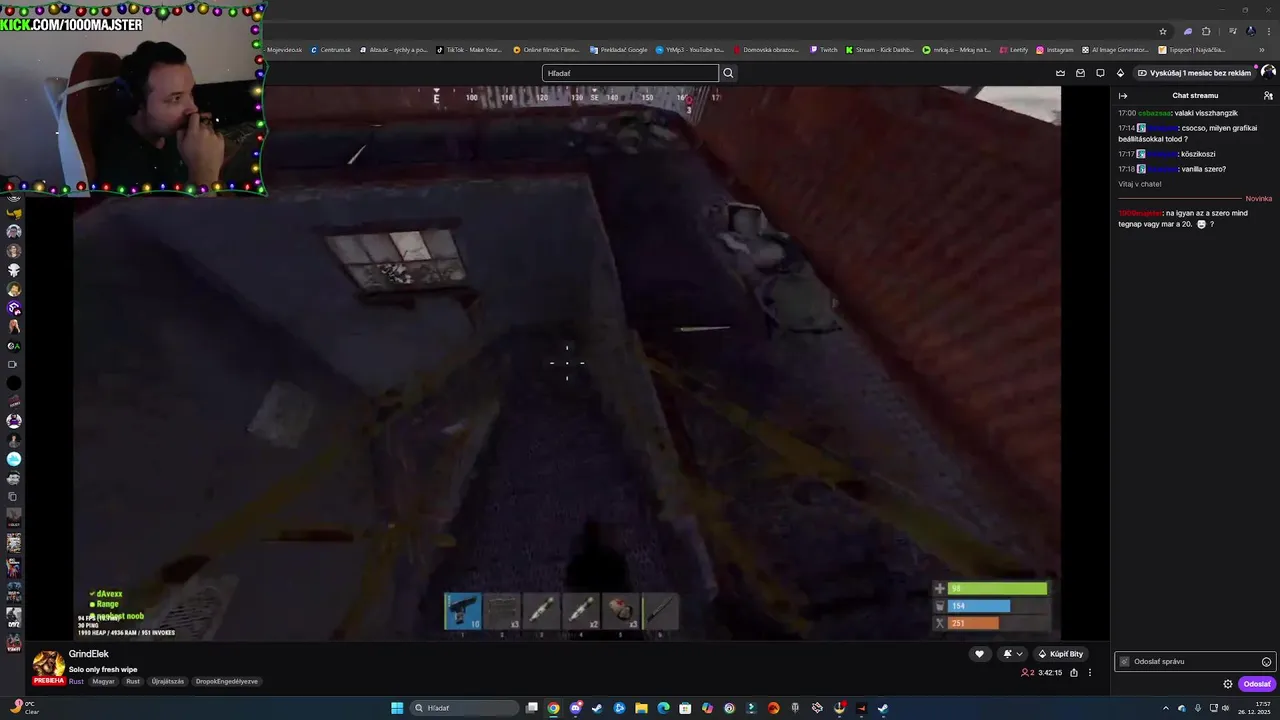Open the Instagram bookmark
Viewport: 1280px width, 720px height.
(x=1055, y=50)
